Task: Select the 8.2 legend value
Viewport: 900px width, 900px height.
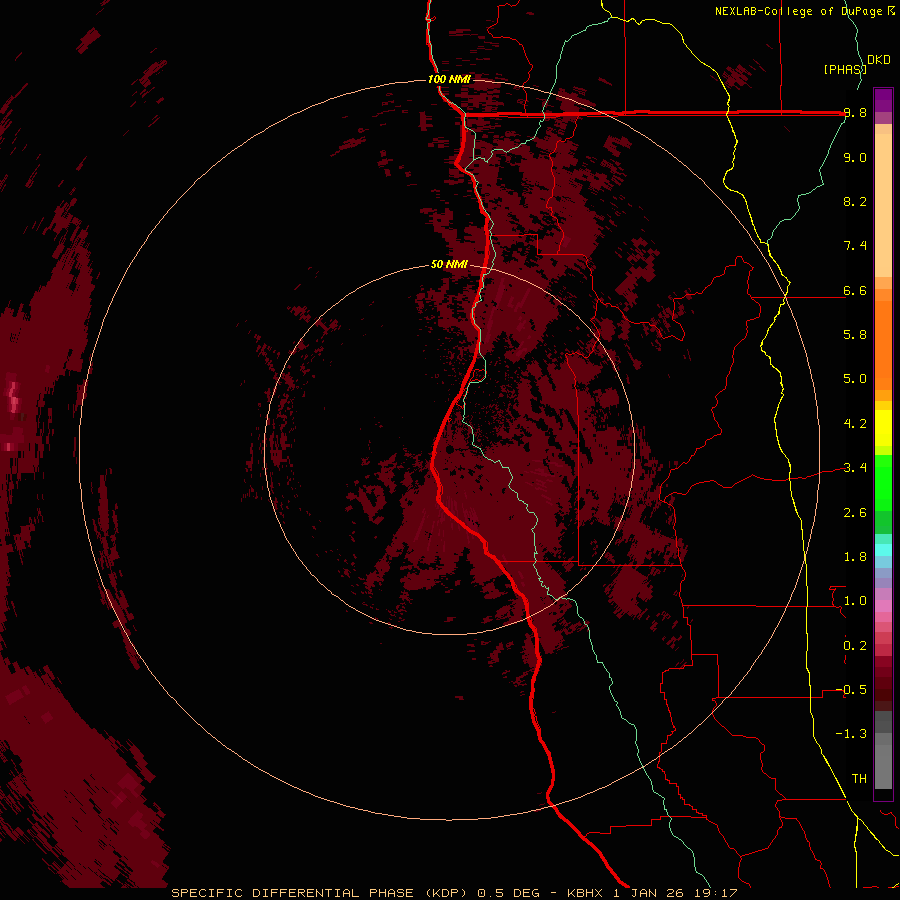Action: pyautogui.click(x=855, y=201)
